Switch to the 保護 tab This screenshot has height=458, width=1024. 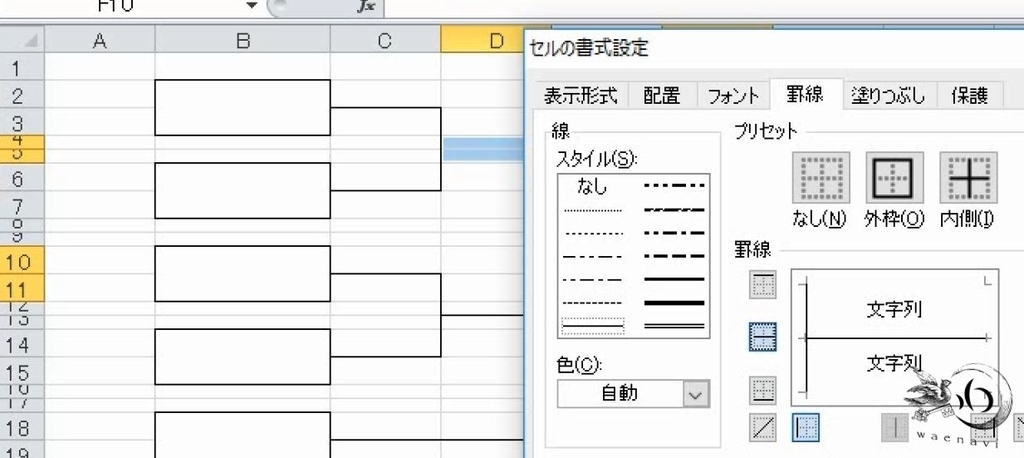(x=969, y=96)
